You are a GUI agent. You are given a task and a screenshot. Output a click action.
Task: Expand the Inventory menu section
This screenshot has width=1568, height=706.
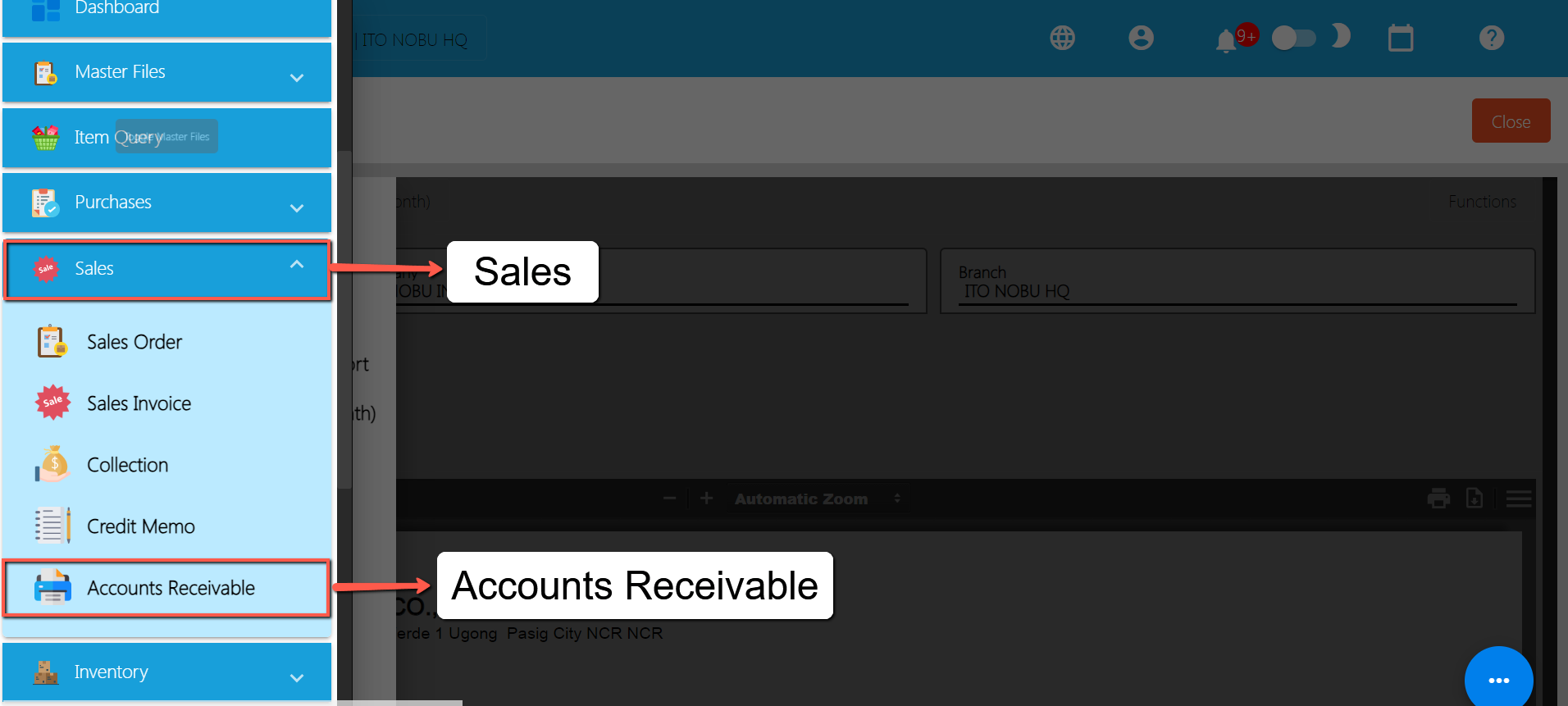tap(167, 672)
